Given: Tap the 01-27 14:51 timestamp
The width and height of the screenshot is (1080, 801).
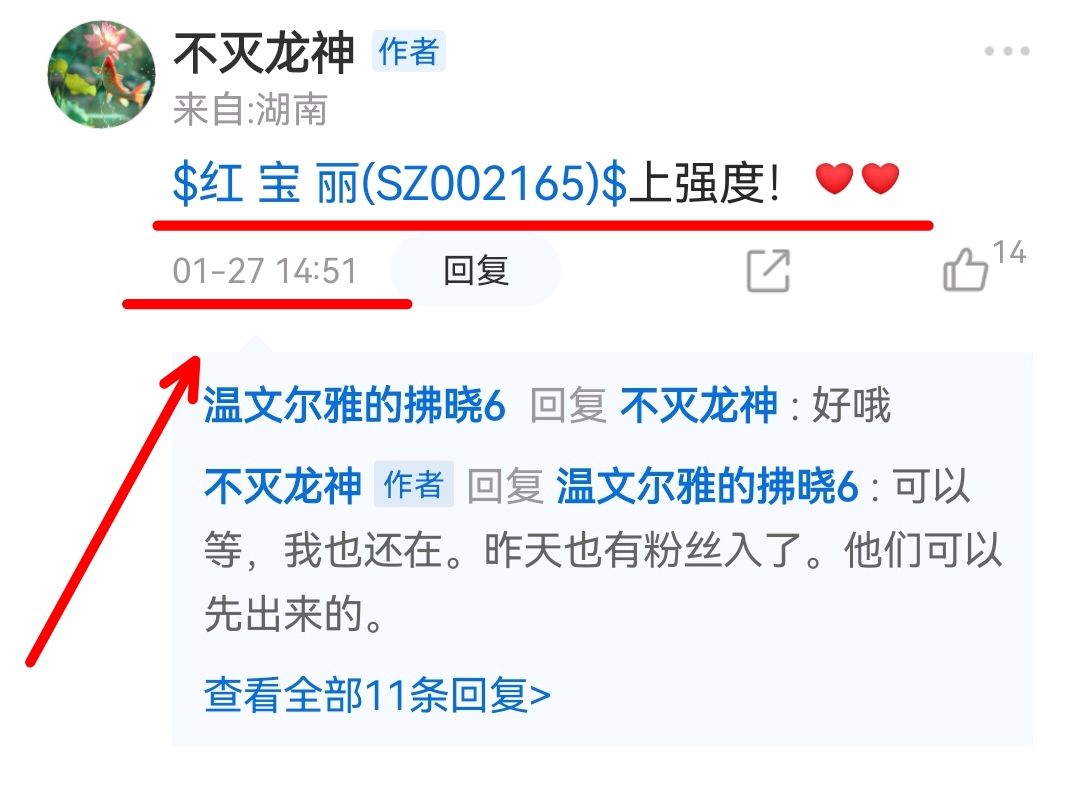Looking at the screenshot, I should [x=265, y=271].
